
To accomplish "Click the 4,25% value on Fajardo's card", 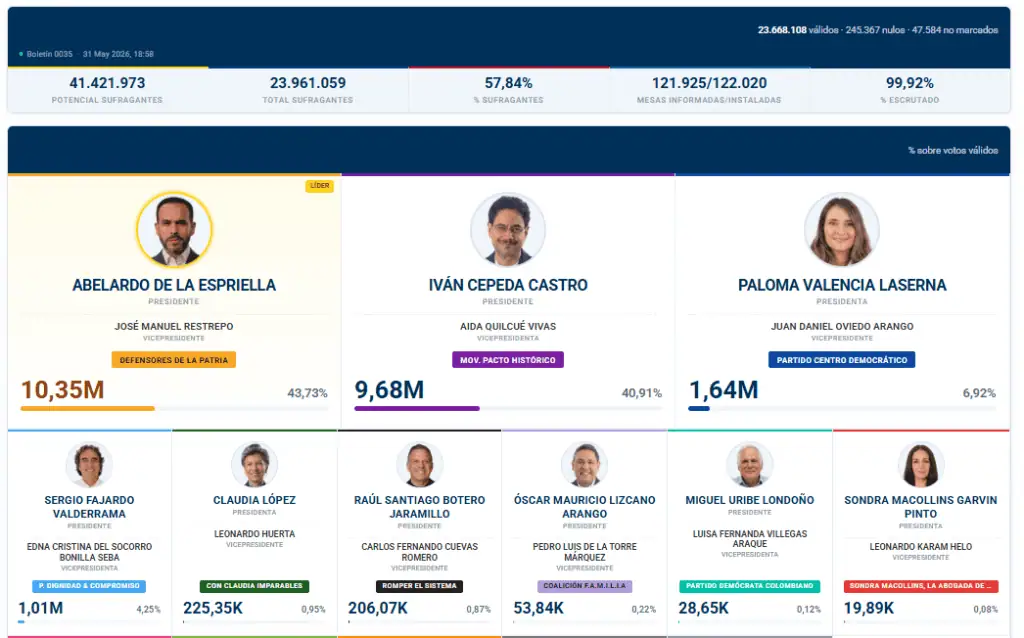I will click(148, 609).
